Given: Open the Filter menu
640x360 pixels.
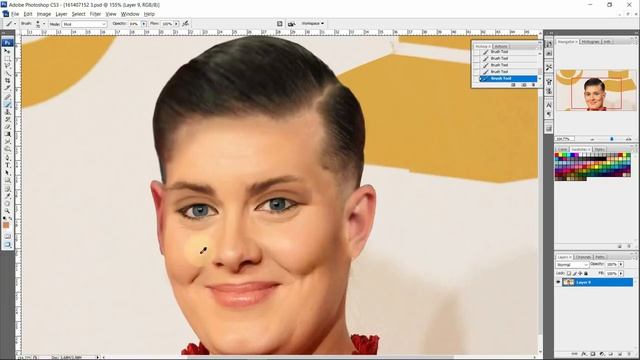Looking at the screenshot, I should (x=95, y=14).
